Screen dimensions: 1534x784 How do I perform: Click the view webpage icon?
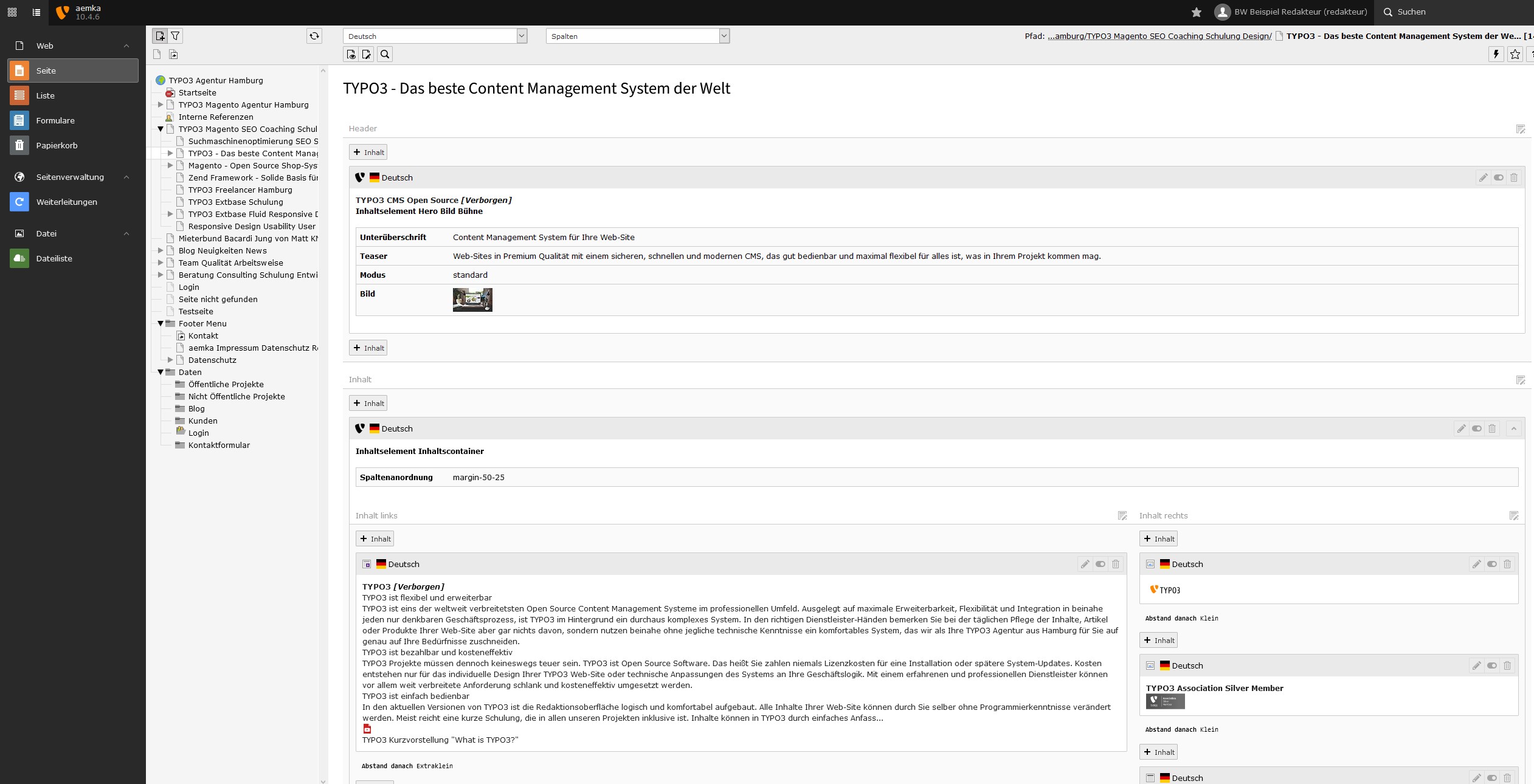coord(351,55)
